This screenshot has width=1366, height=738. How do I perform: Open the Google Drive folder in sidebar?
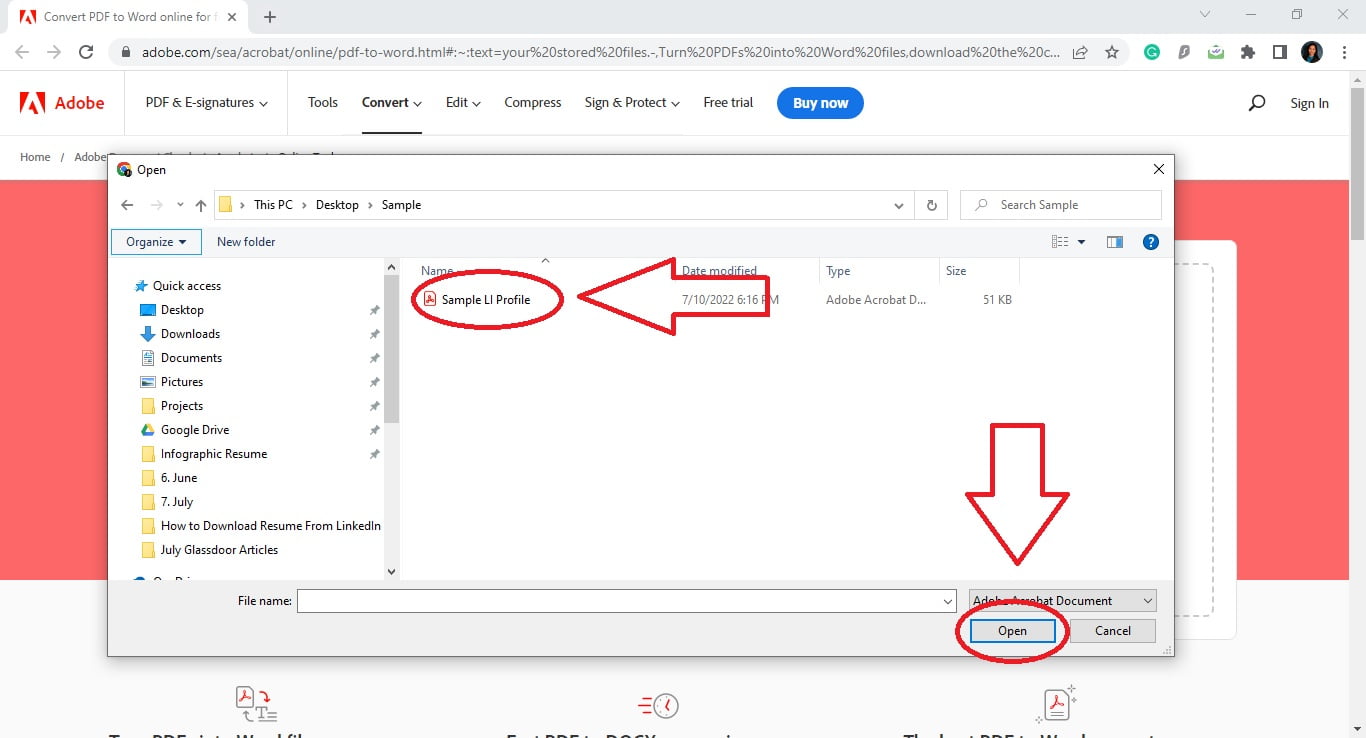tap(195, 430)
